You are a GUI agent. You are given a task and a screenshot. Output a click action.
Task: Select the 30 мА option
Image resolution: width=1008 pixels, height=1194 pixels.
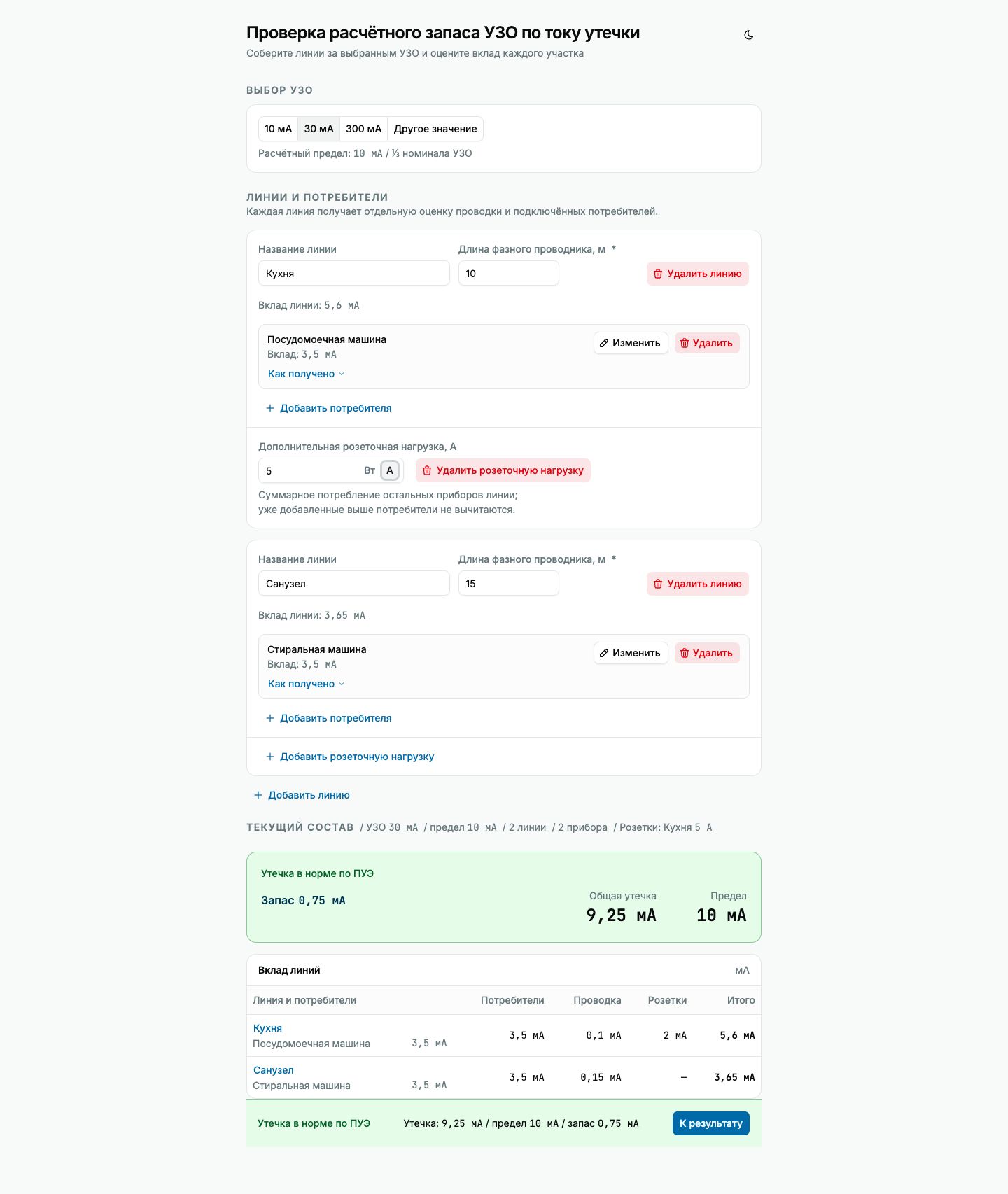click(x=318, y=129)
